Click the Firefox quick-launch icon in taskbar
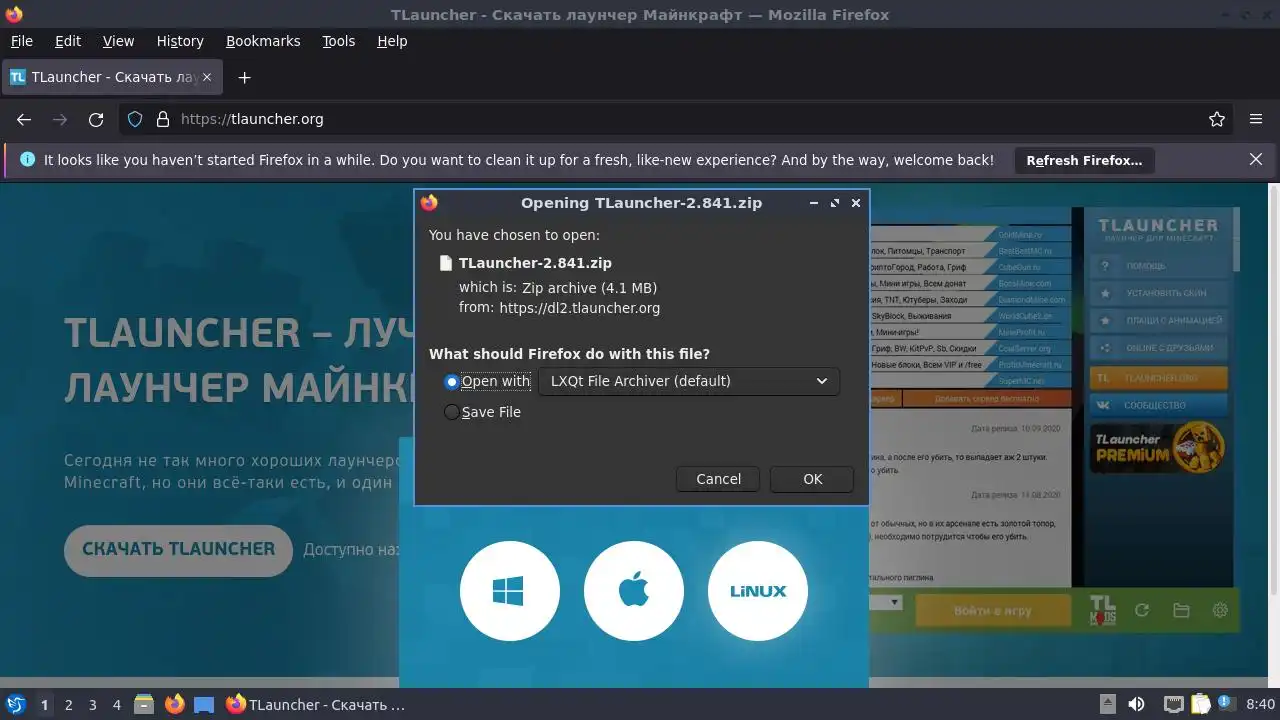 pyautogui.click(x=174, y=704)
